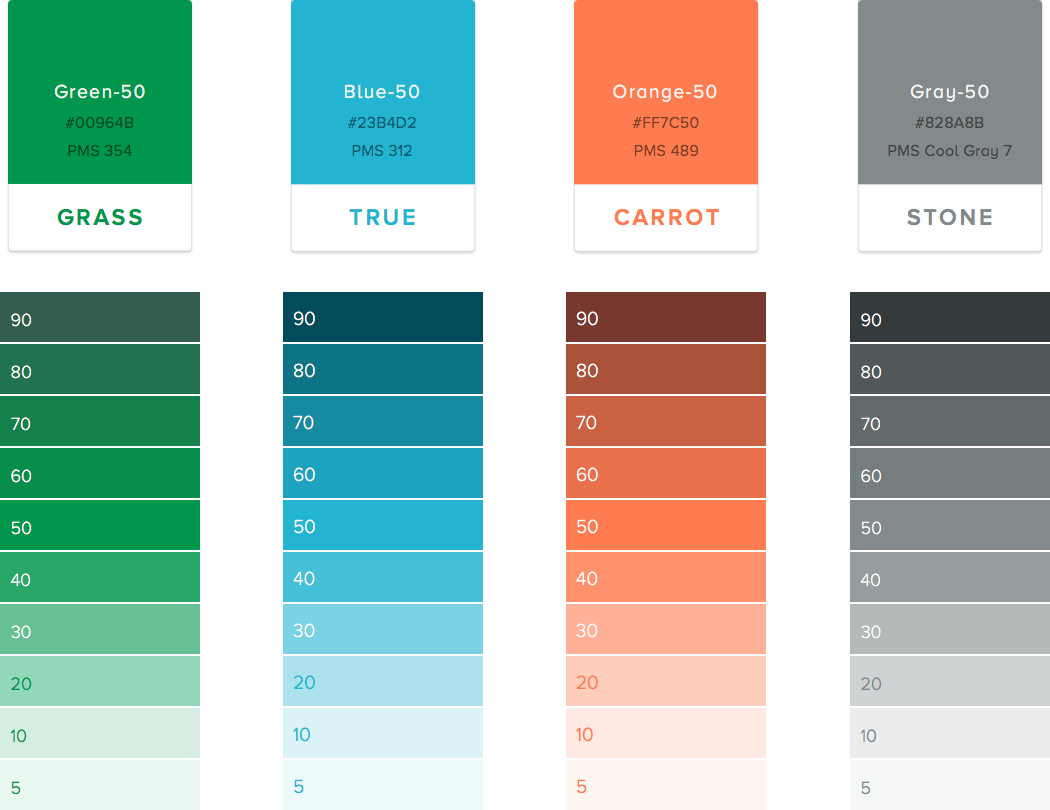Pick the gray 30 tint swatch

[950, 629]
